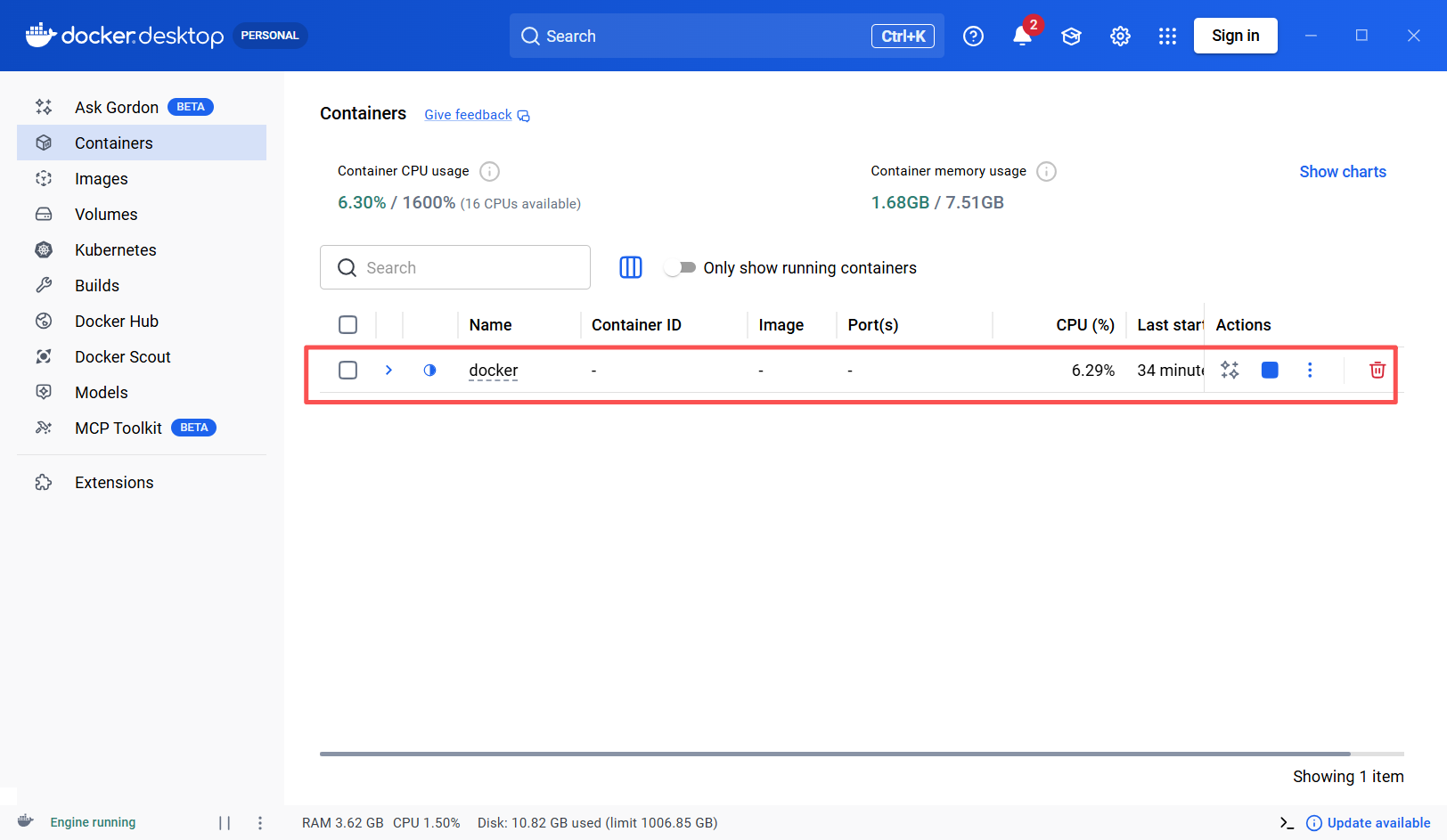Viewport: 1447px width, 840px height.
Task: Click the Engine running status
Action: pos(93,822)
